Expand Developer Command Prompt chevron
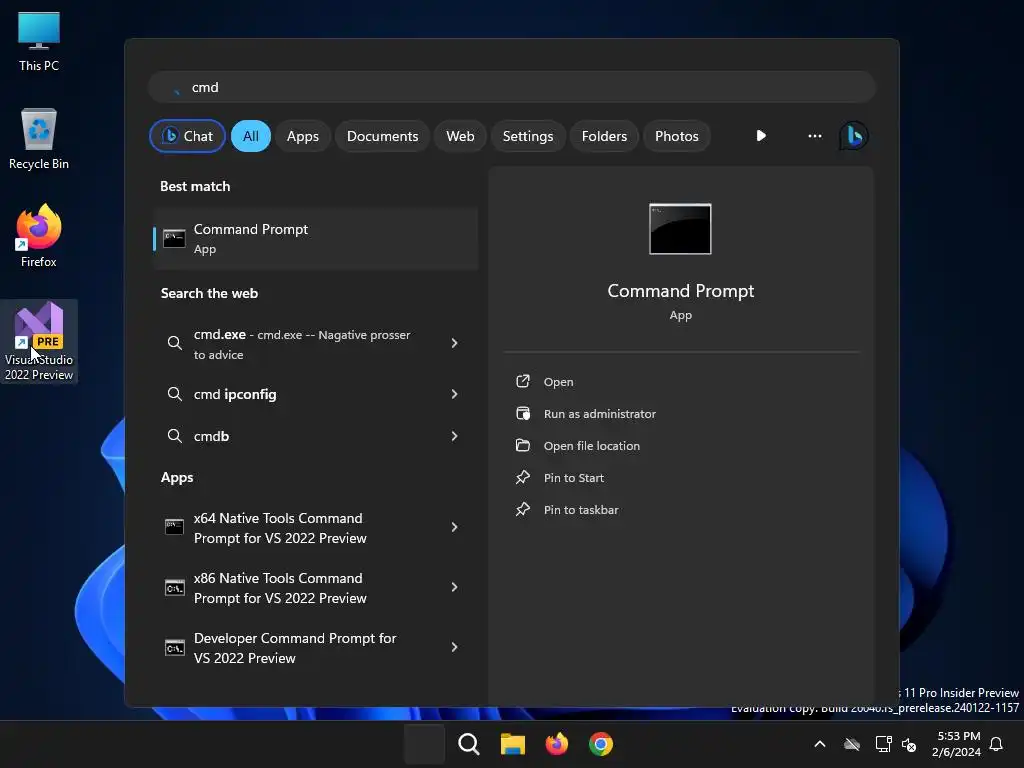 pyautogui.click(x=455, y=647)
